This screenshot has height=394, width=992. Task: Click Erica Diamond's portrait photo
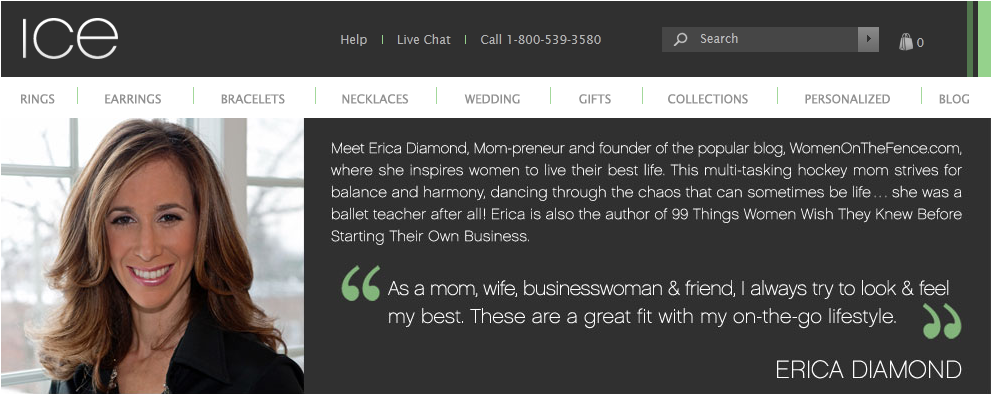point(152,255)
